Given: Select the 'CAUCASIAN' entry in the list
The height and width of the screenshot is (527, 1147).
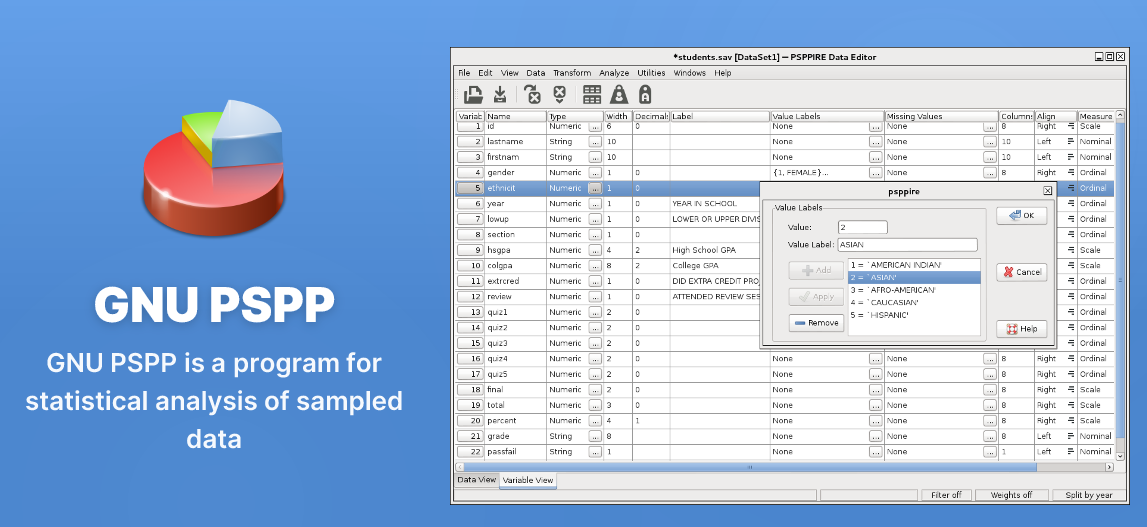Looking at the screenshot, I should pos(884,302).
